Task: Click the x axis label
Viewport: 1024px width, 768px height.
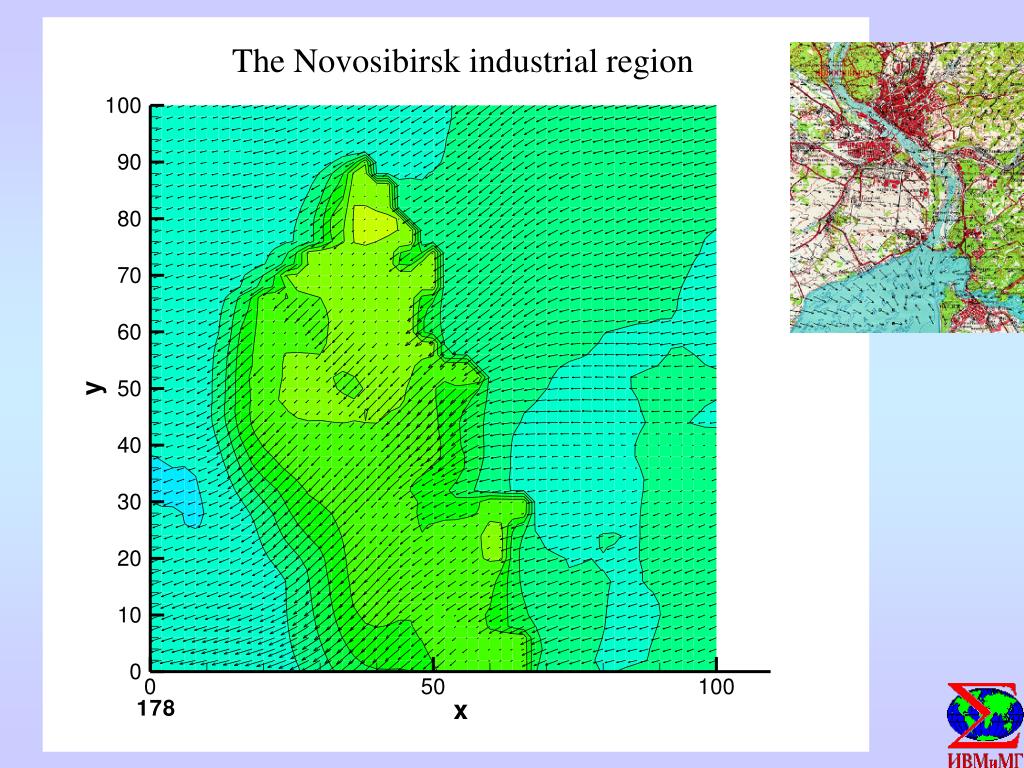Action: tap(460, 711)
